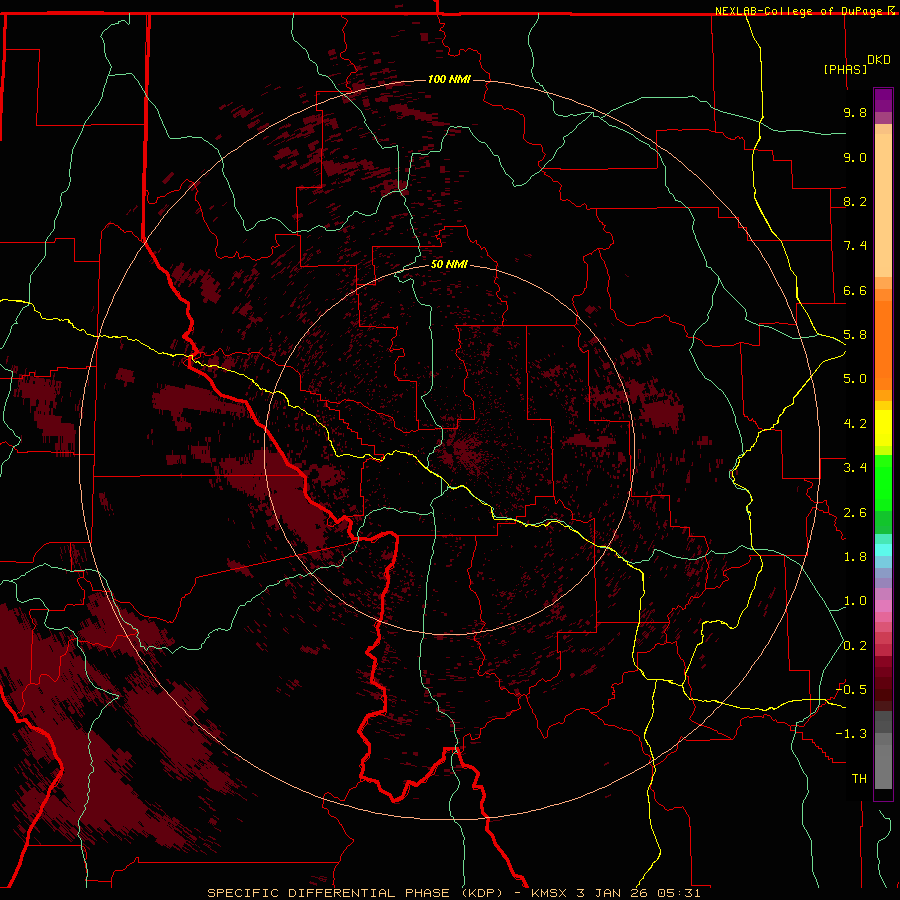Select the -0.5 scale value
Image resolution: width=900 pixels, height=900 pixels.
pyautogui.click(x=851, y=690)
